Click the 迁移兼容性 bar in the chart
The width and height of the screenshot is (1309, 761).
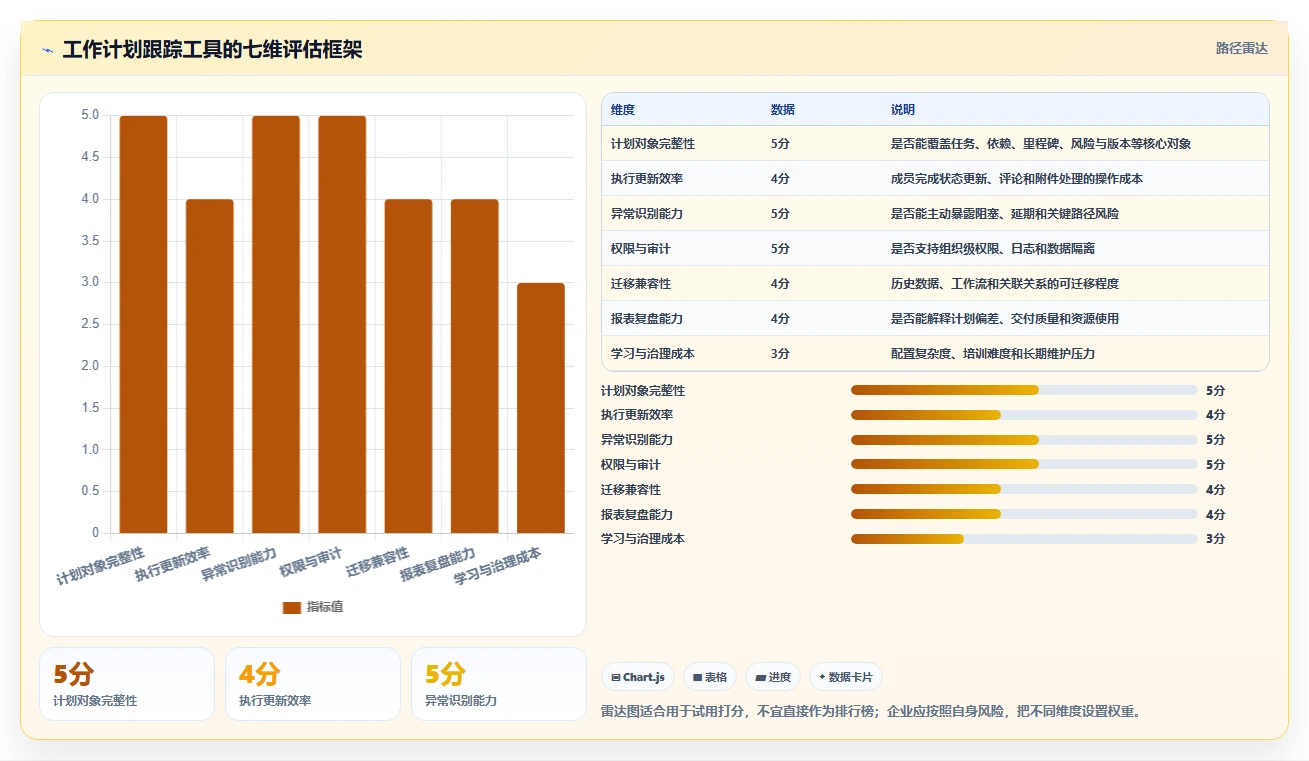coord(408,366)
